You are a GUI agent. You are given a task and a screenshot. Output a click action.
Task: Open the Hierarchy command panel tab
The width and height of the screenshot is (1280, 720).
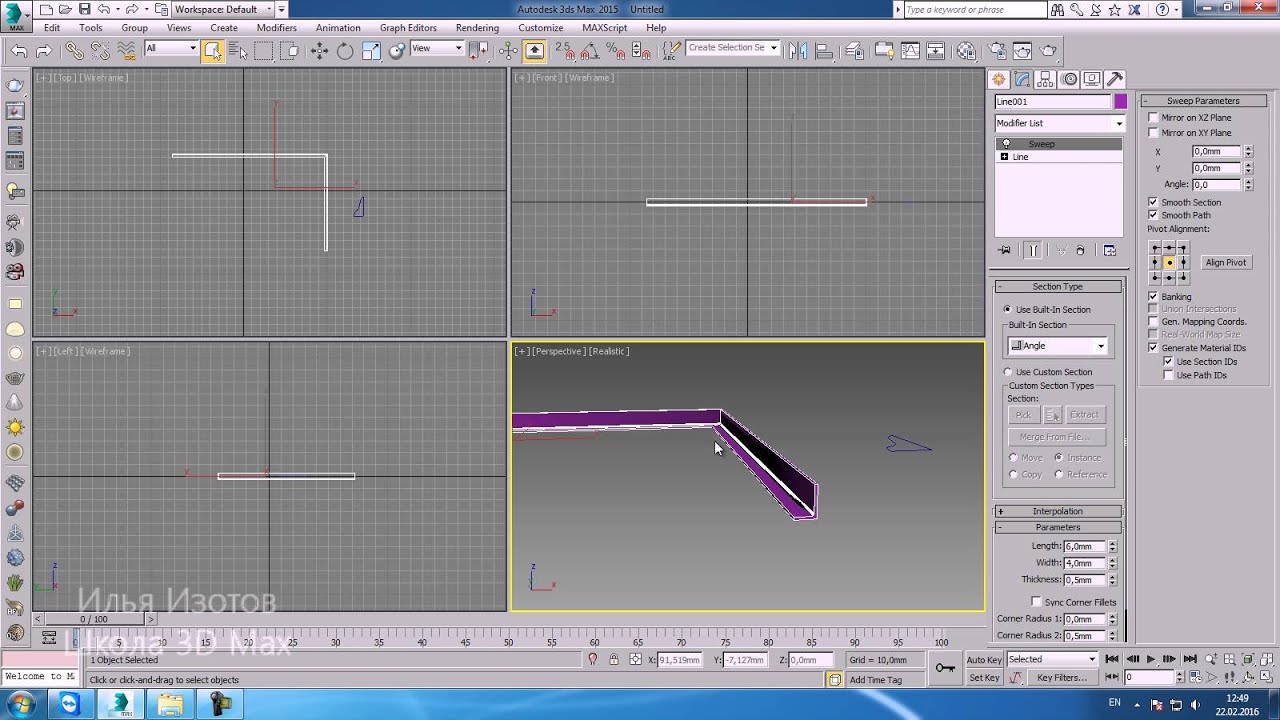pos(1045,80)
